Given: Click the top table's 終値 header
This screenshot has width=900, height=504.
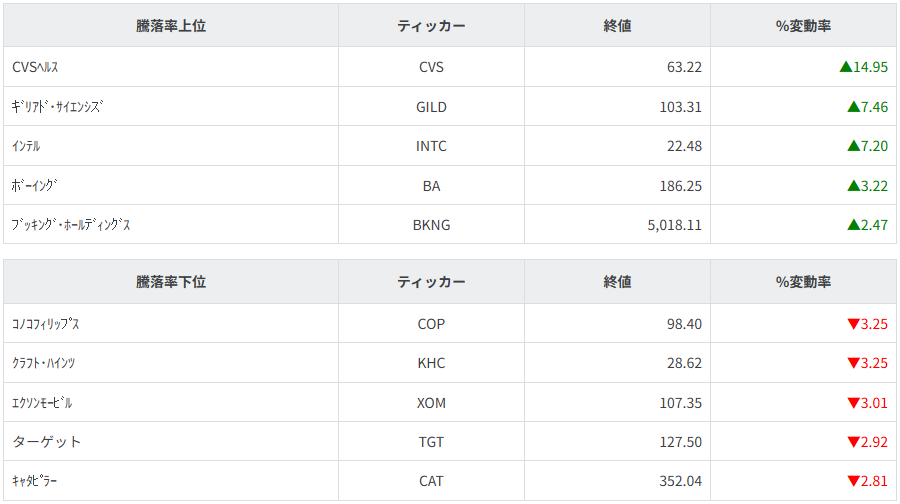Looking at the screenshot, I should 617,26.
